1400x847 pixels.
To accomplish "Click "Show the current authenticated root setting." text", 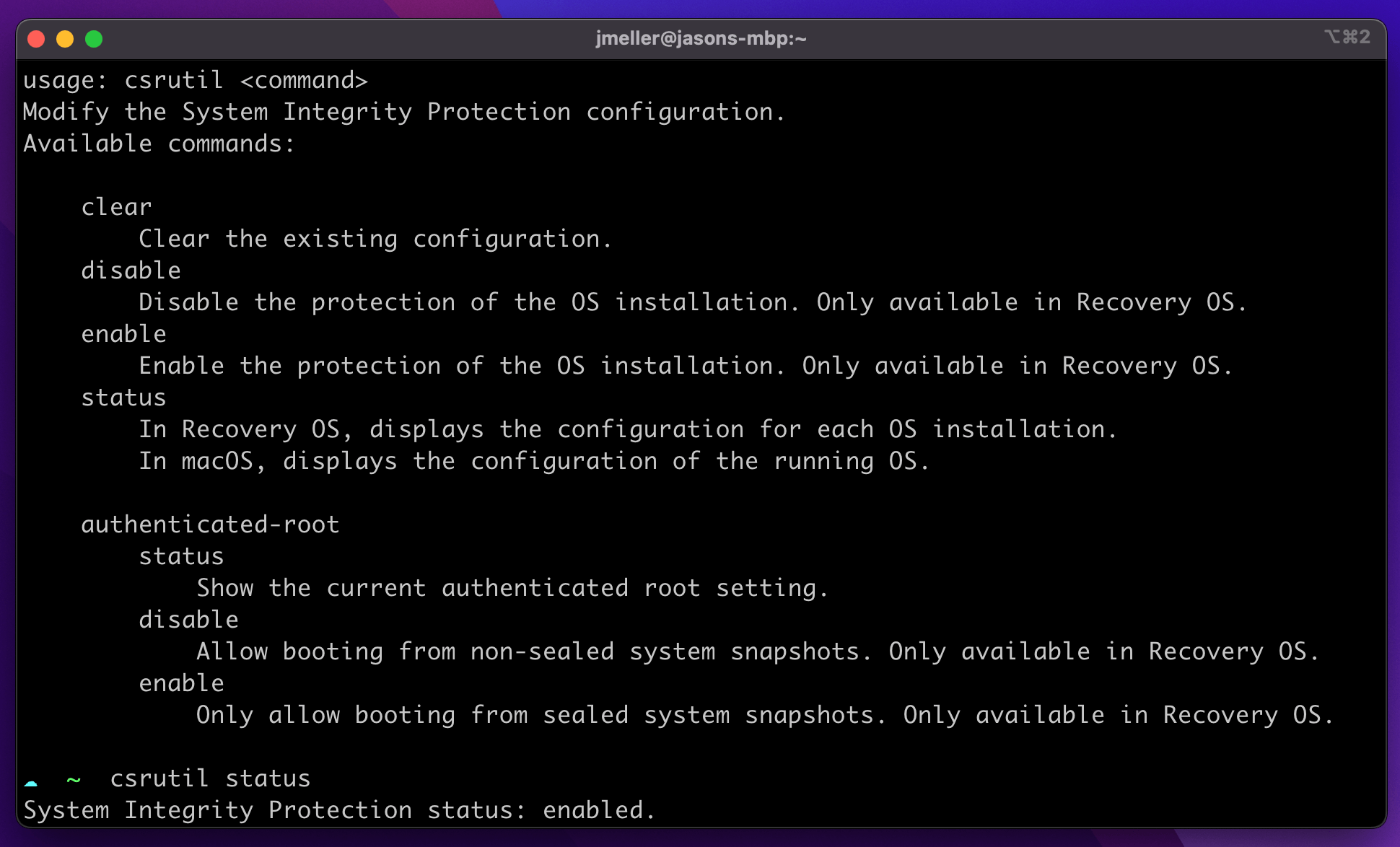I will click(512, 588).
